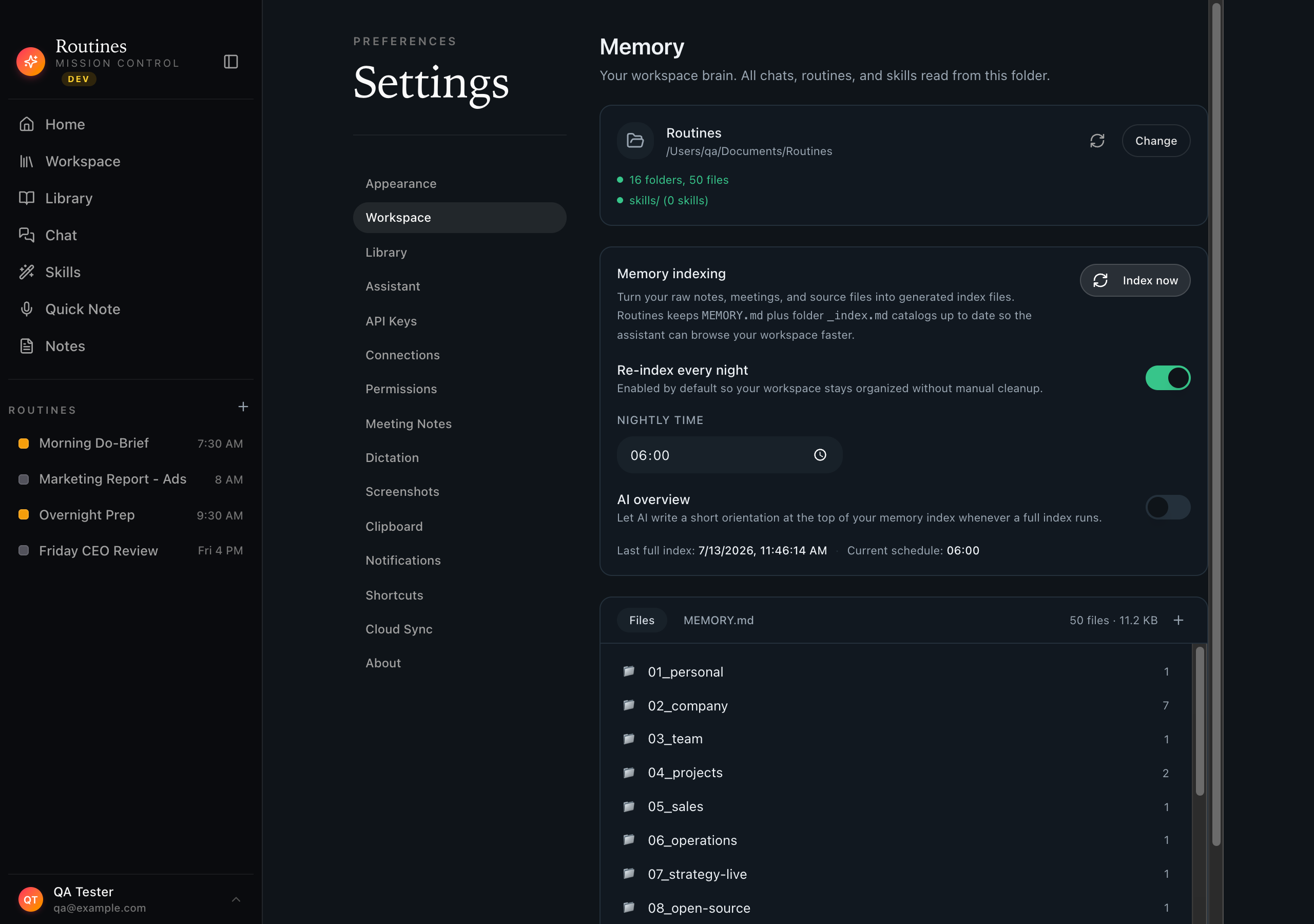Open Screenshots settings
The image size is (1314, 924).
[459, 491]
